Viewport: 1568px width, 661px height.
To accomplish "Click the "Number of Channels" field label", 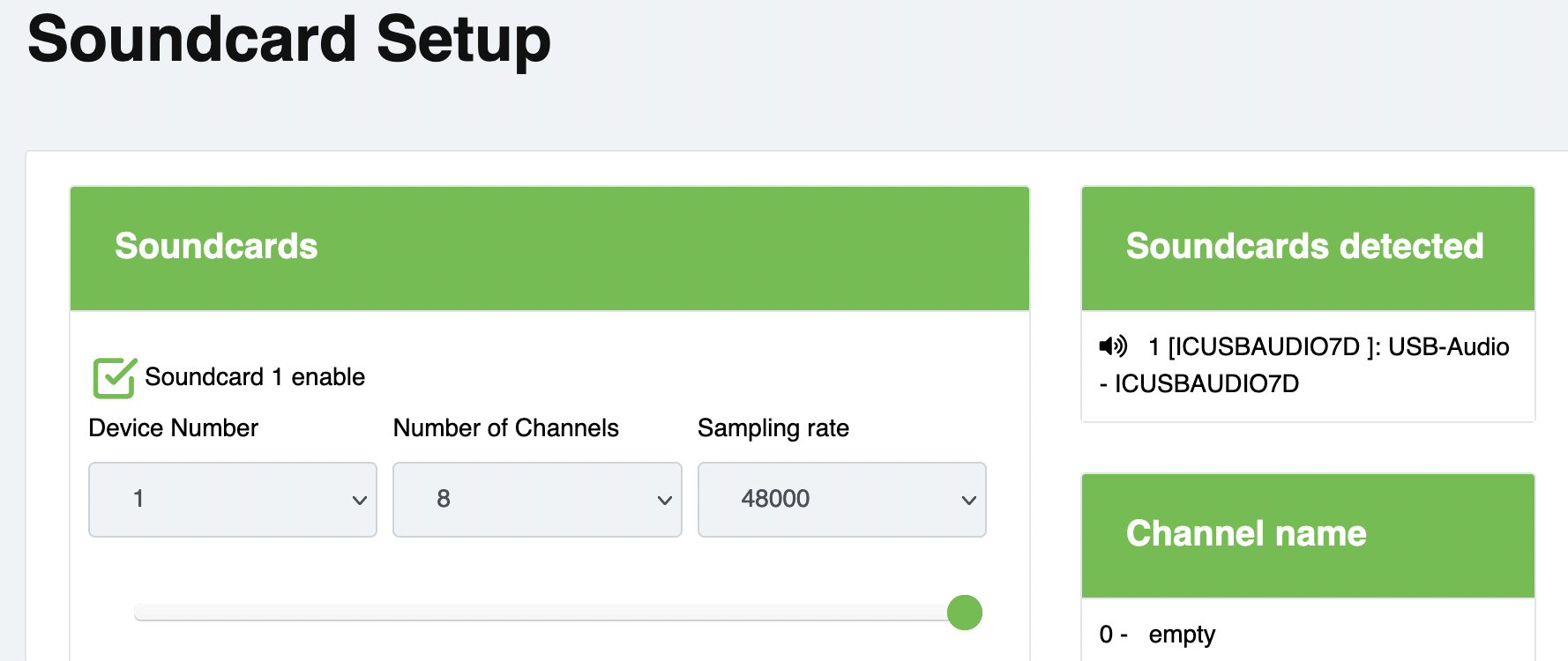I will click(505, 428).
